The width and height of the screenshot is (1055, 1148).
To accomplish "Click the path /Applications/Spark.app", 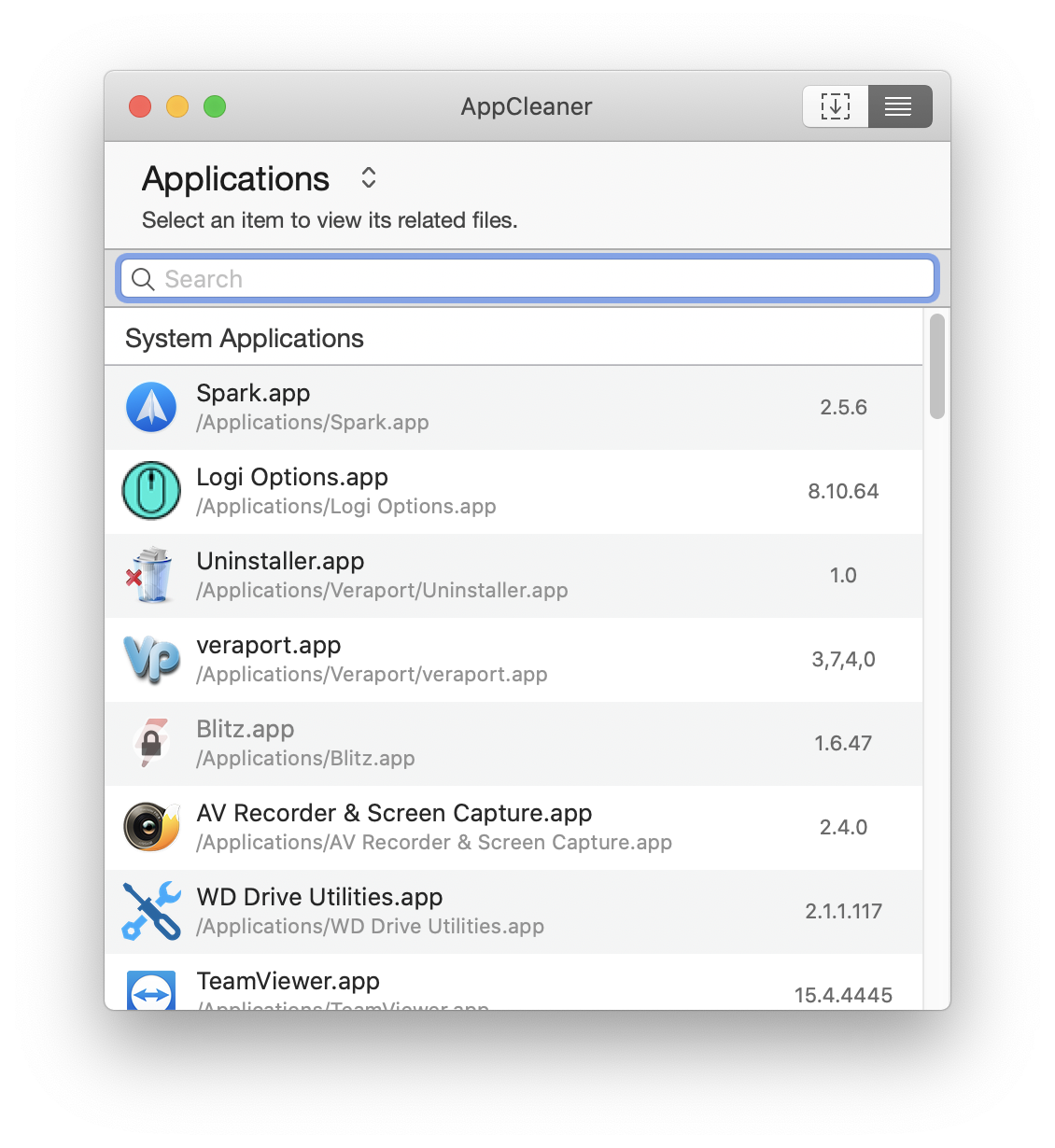I will click(313, 422).
